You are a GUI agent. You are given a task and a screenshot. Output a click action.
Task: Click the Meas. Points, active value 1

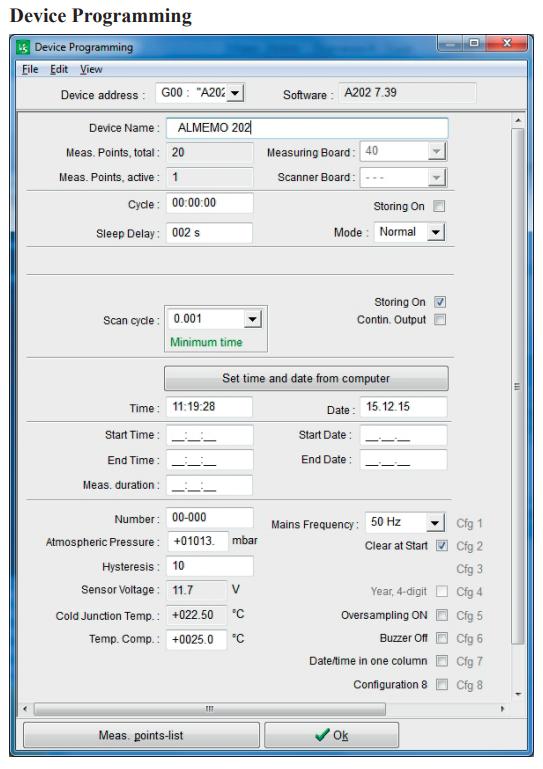(x=209, y=177)
